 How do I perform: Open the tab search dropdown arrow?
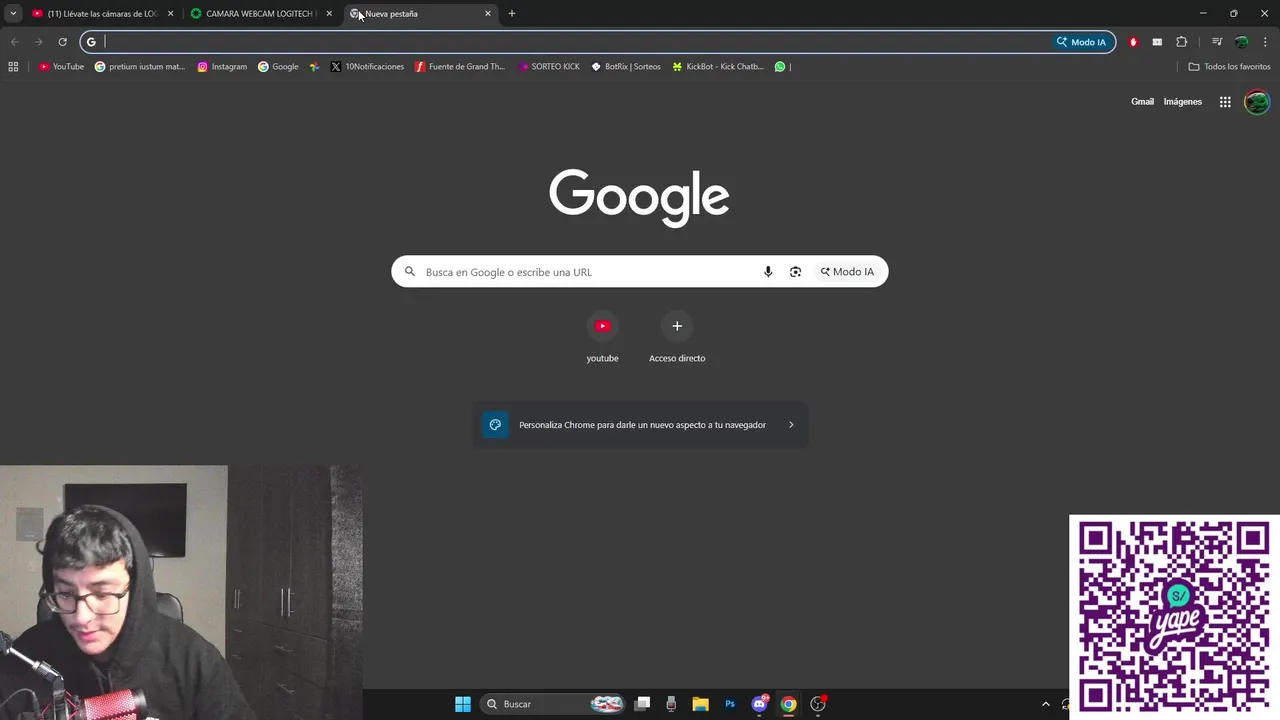coord(13,13)
